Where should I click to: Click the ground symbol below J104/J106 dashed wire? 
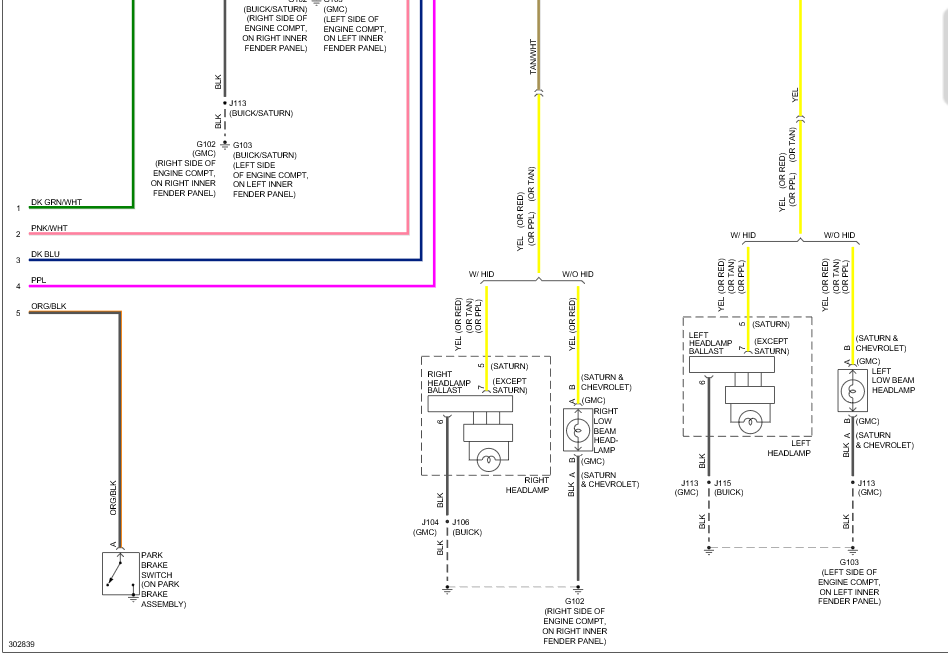pyautogui.click(x=447, y=589)
